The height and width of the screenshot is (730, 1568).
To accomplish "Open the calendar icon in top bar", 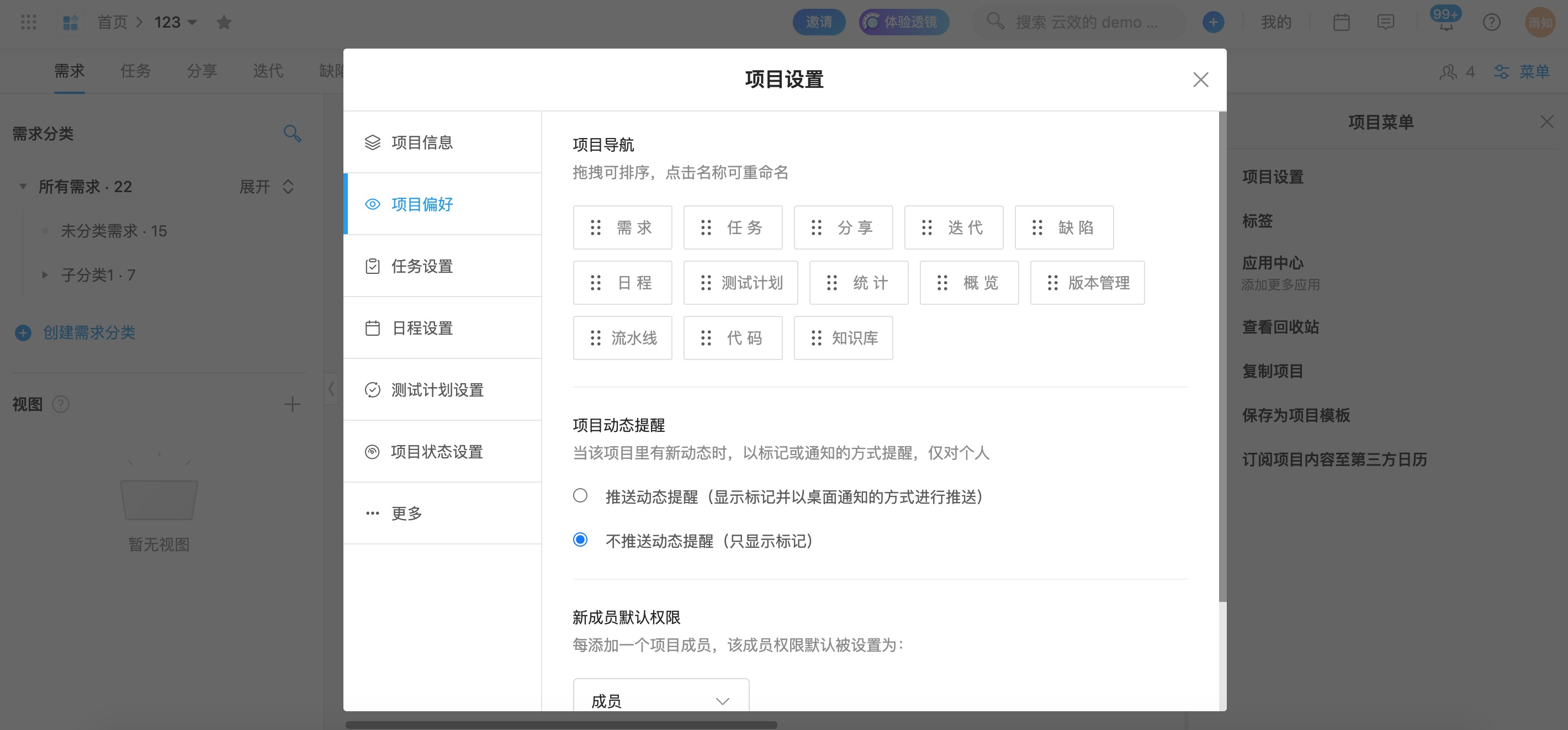I will [x=1342, y=23].
